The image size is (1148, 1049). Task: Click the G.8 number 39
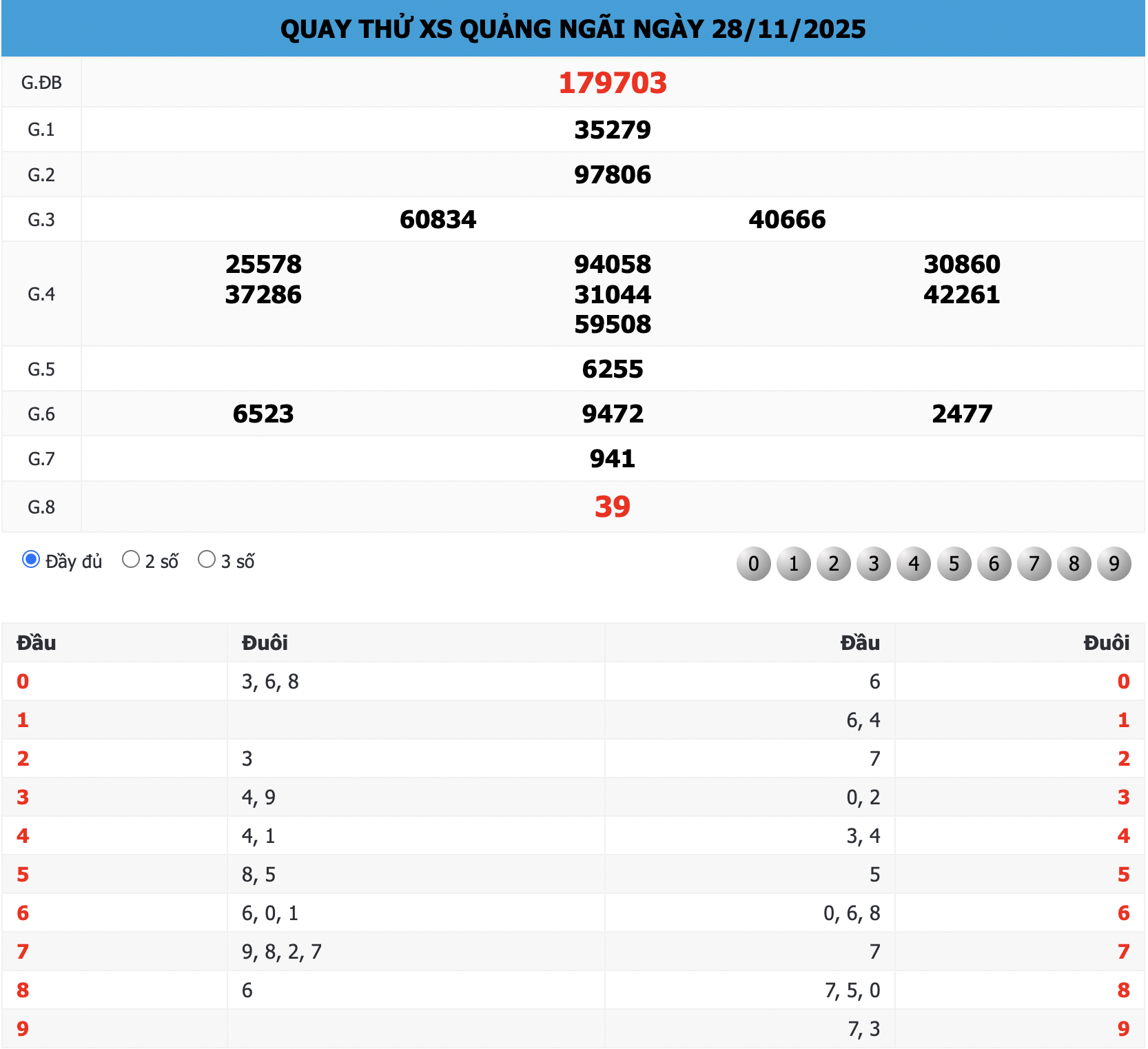[x=613, y=507]
